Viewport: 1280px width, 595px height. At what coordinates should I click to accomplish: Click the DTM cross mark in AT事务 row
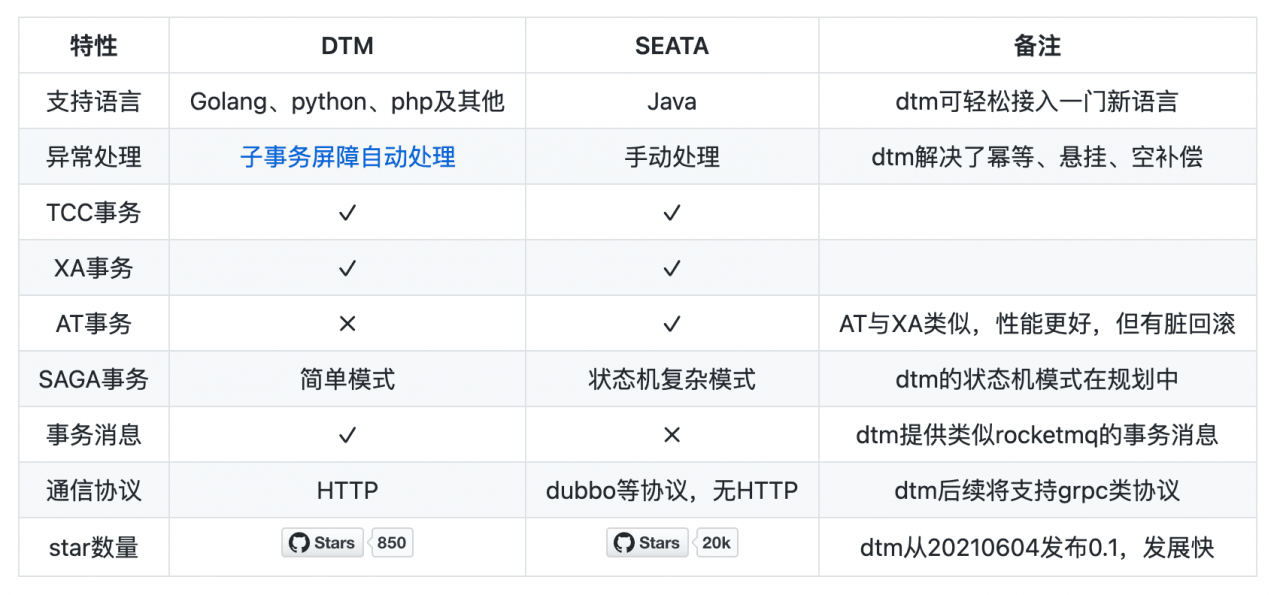point(347,324)
